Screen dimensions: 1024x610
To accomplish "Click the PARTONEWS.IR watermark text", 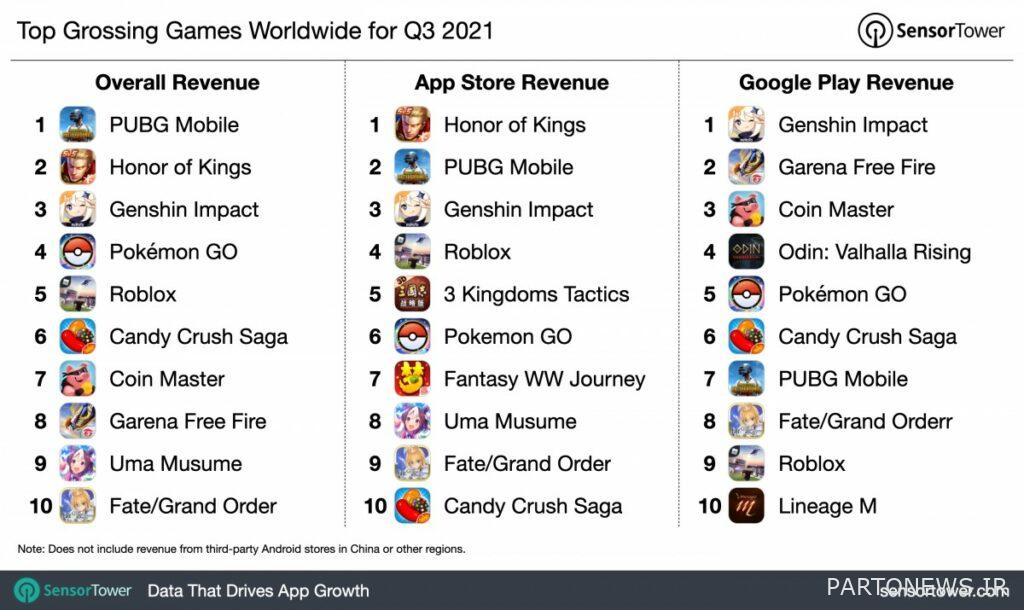I will pyautogui.click(x=917, y=586).
